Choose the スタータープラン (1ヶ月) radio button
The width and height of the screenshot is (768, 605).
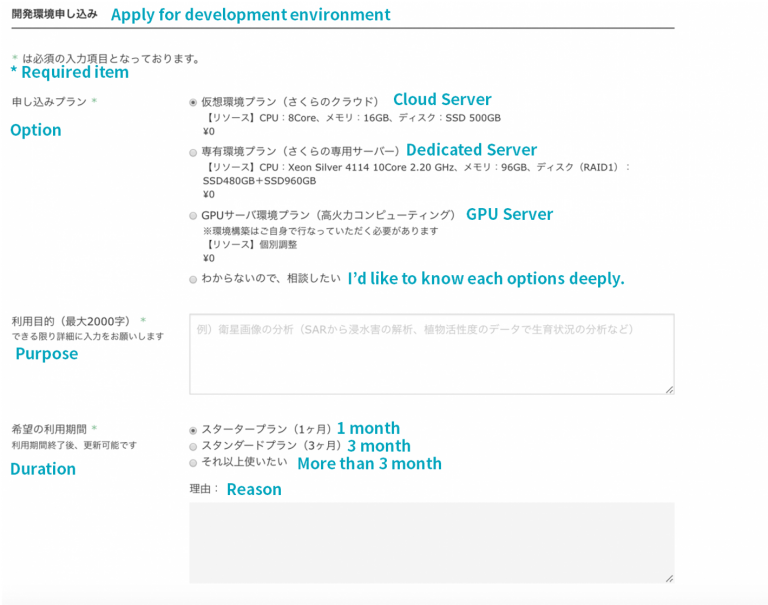pyautogui.click(x=193, y=430)
